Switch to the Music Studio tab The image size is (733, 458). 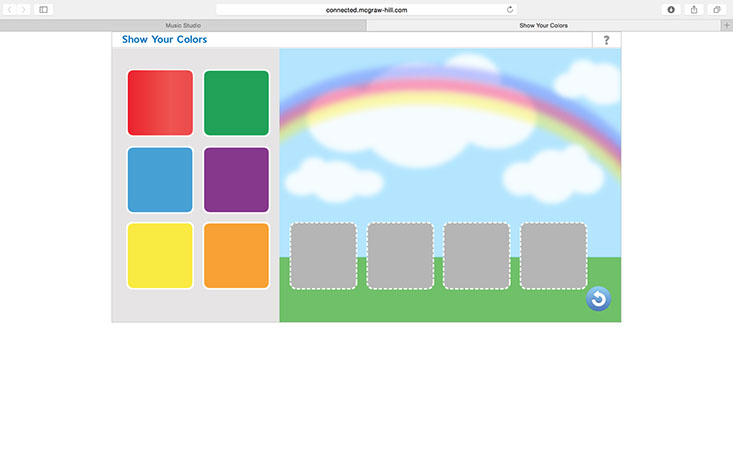[183, 25]
